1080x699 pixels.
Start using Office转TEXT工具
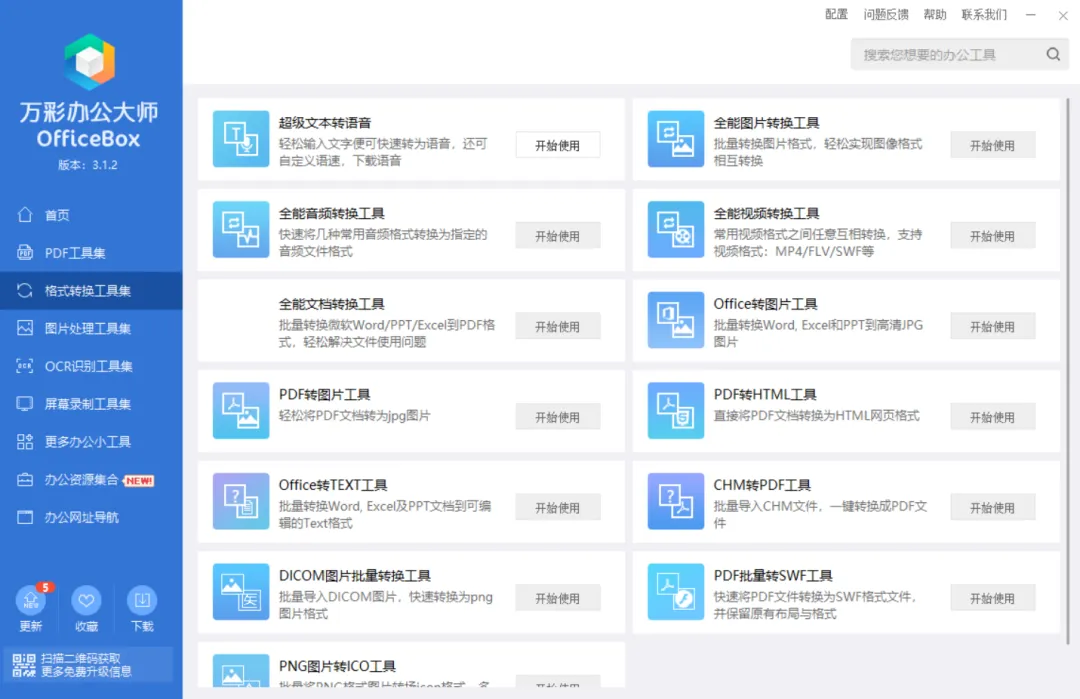(557, 508)
